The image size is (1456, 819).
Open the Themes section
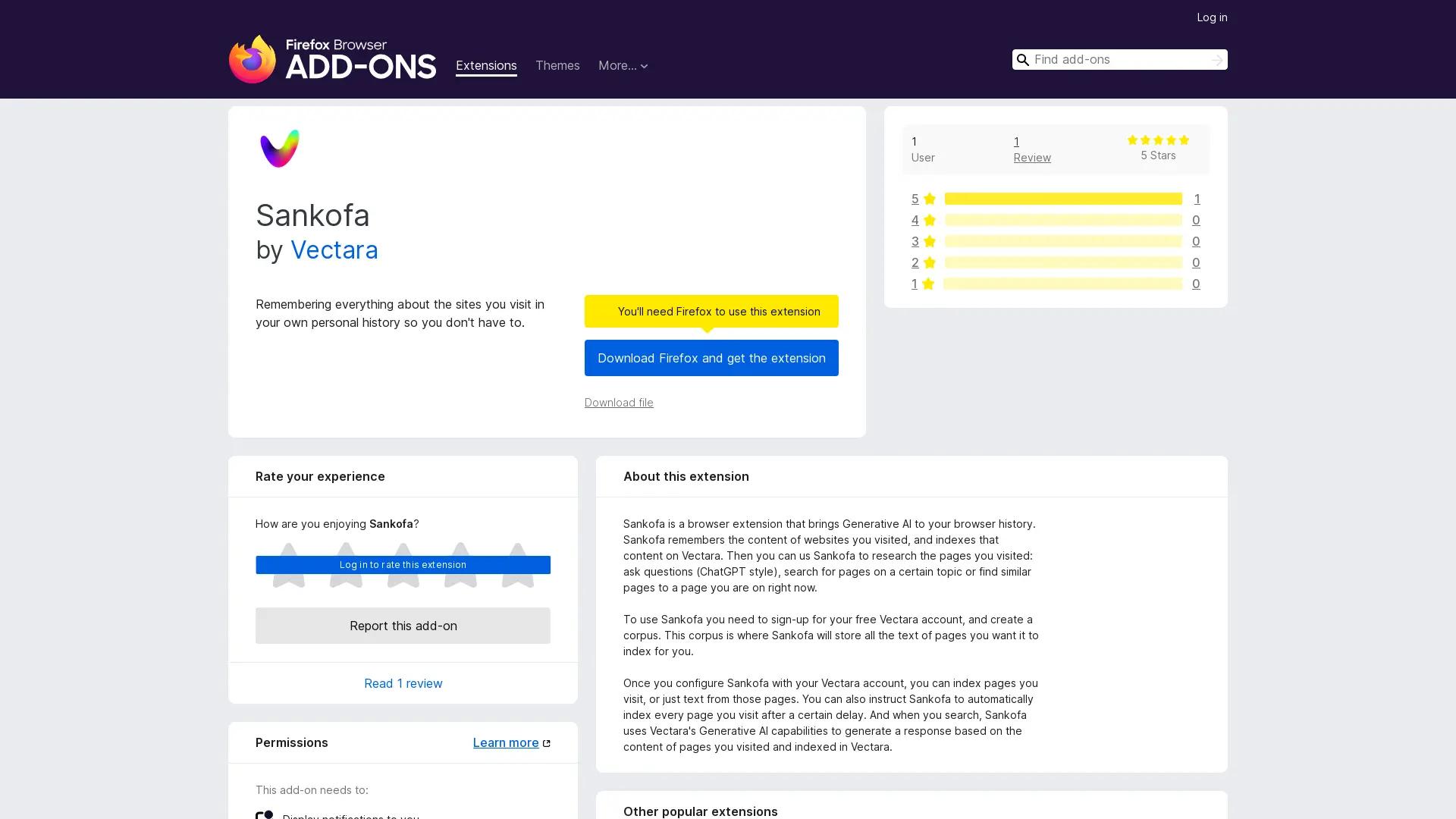point(557,66)
